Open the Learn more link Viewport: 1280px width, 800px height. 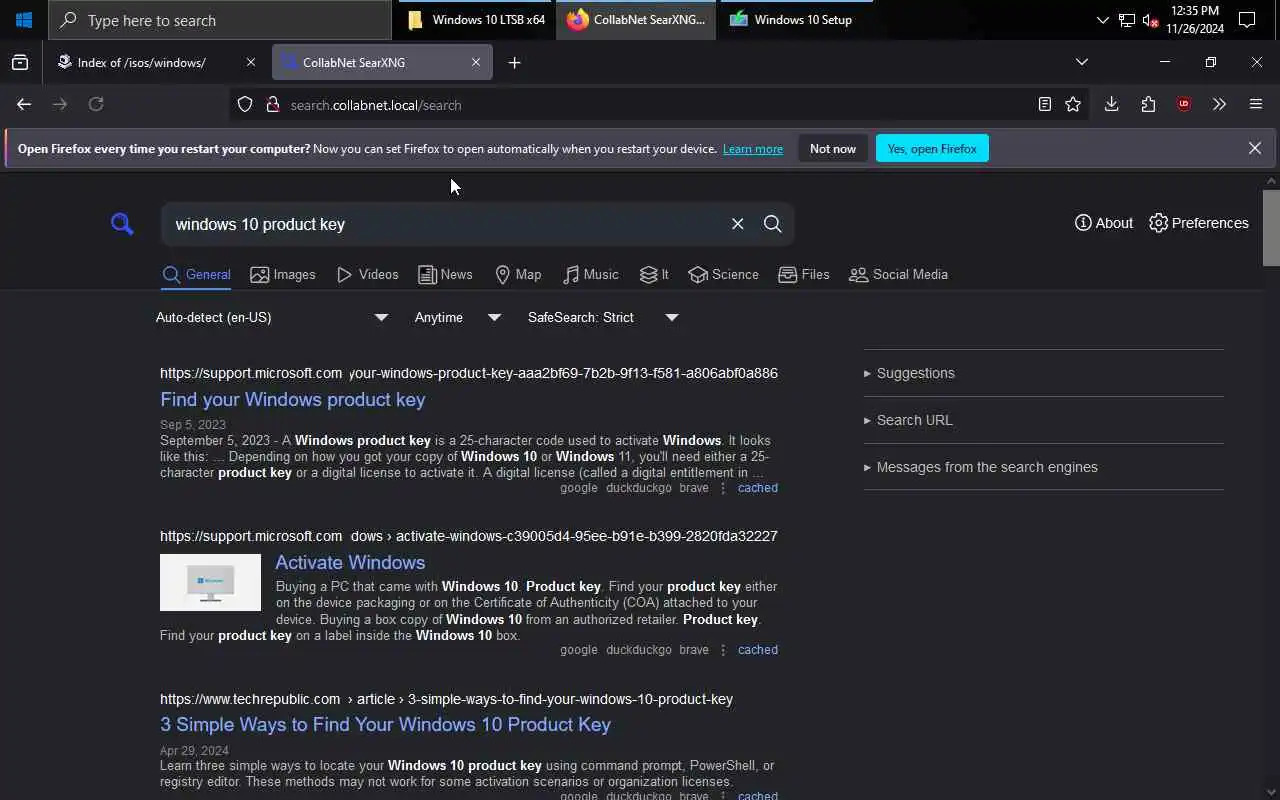(753, 149)
